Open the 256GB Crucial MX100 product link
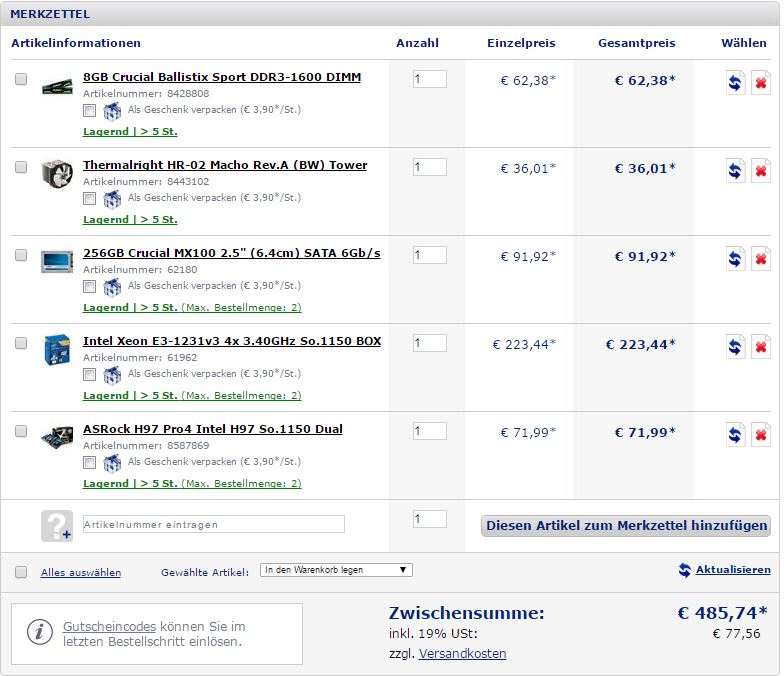Screen dimensions: 784x676 coord(232,253)
